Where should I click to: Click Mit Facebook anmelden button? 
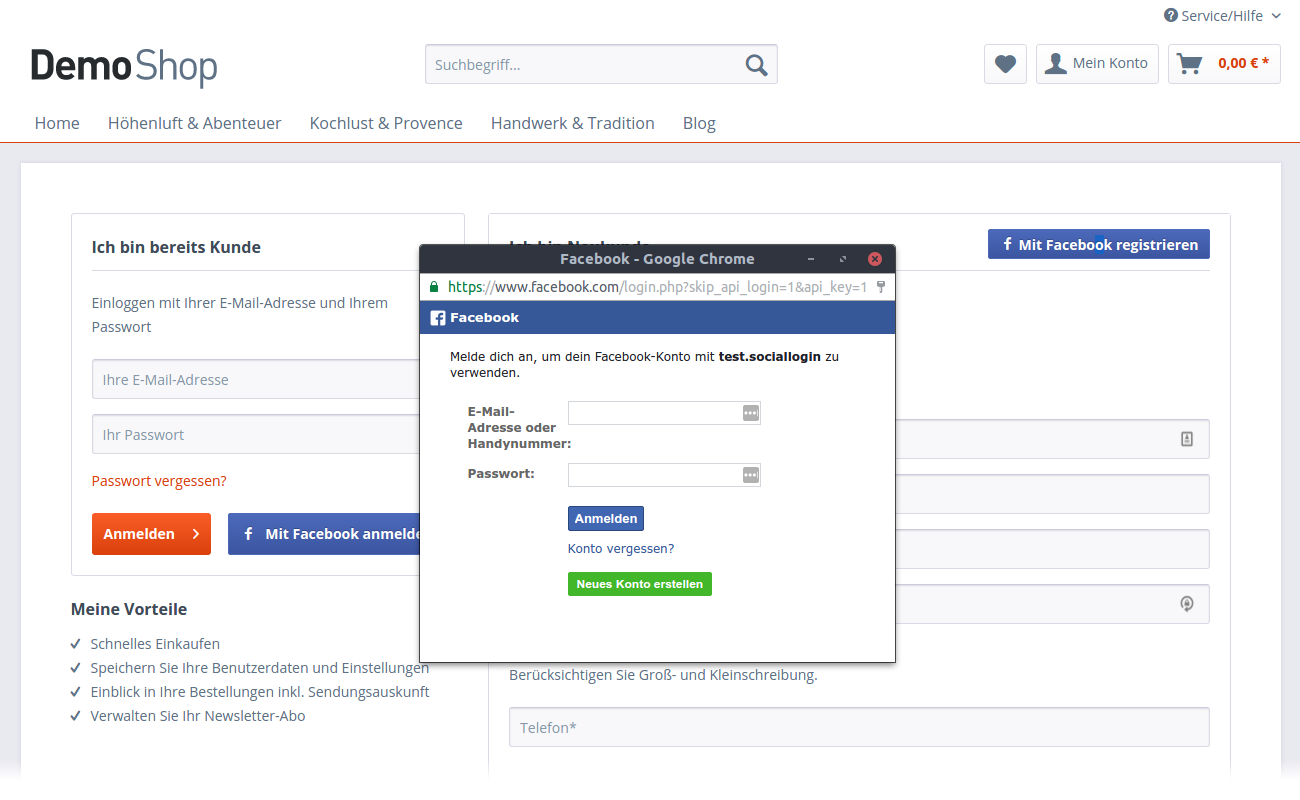click(x=324, y=534)
